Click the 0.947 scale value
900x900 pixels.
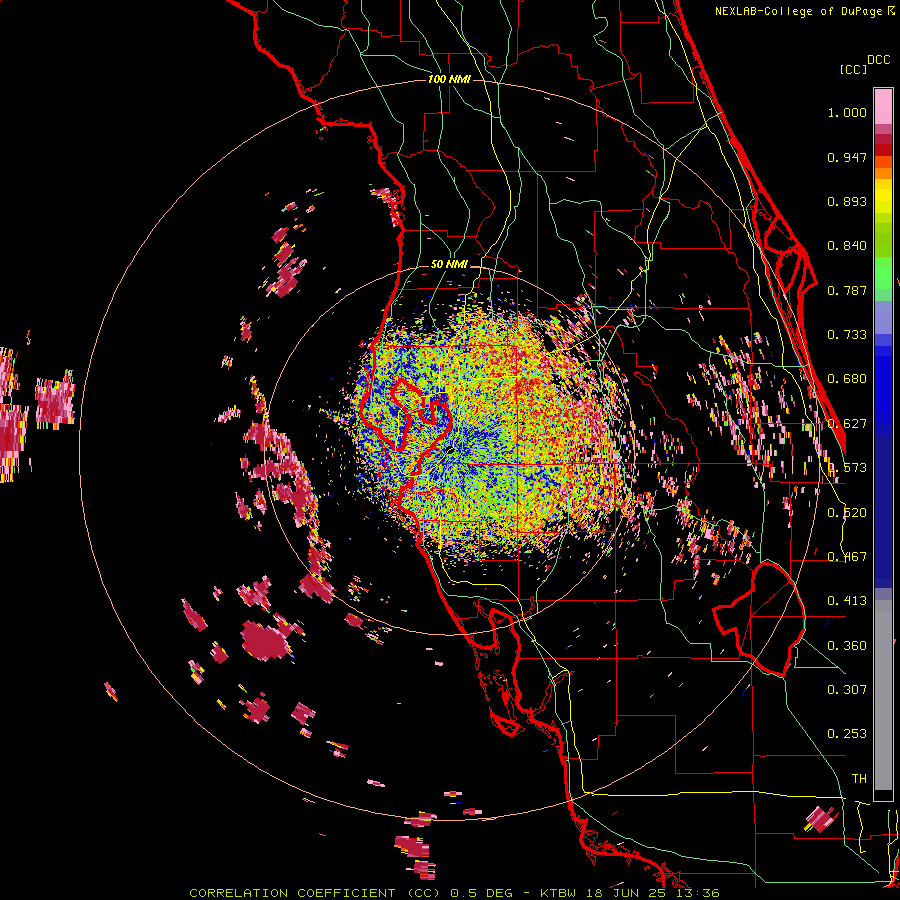coord(847,157)
